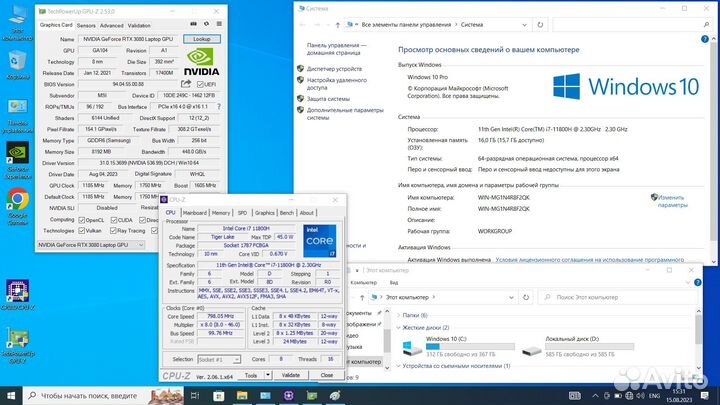Open the Control Panel desktop icon

click(17, 116)
